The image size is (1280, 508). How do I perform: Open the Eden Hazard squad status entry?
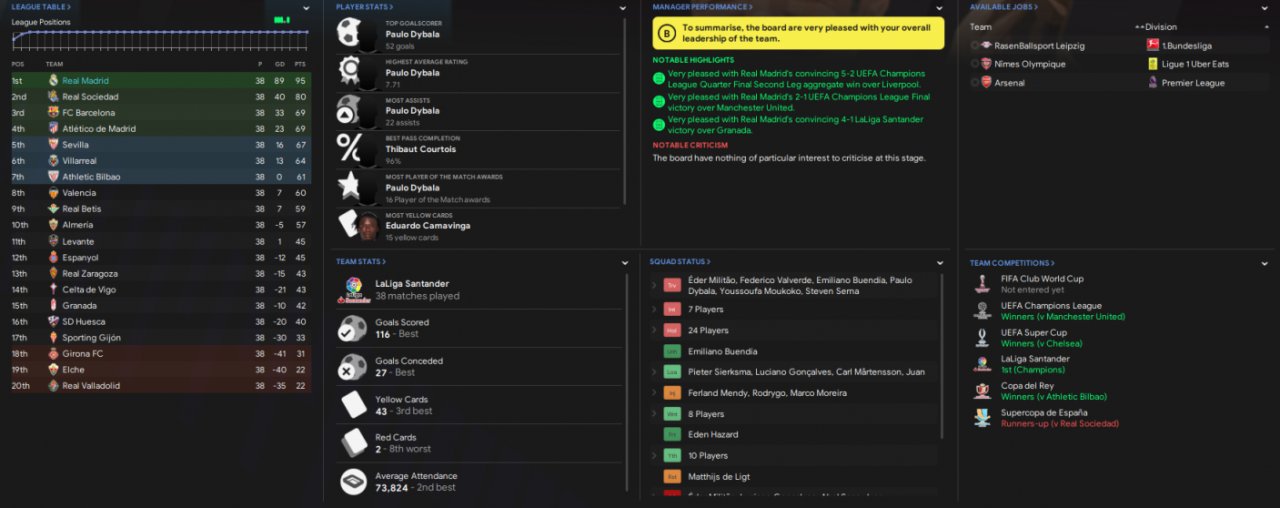coord(713,434)
